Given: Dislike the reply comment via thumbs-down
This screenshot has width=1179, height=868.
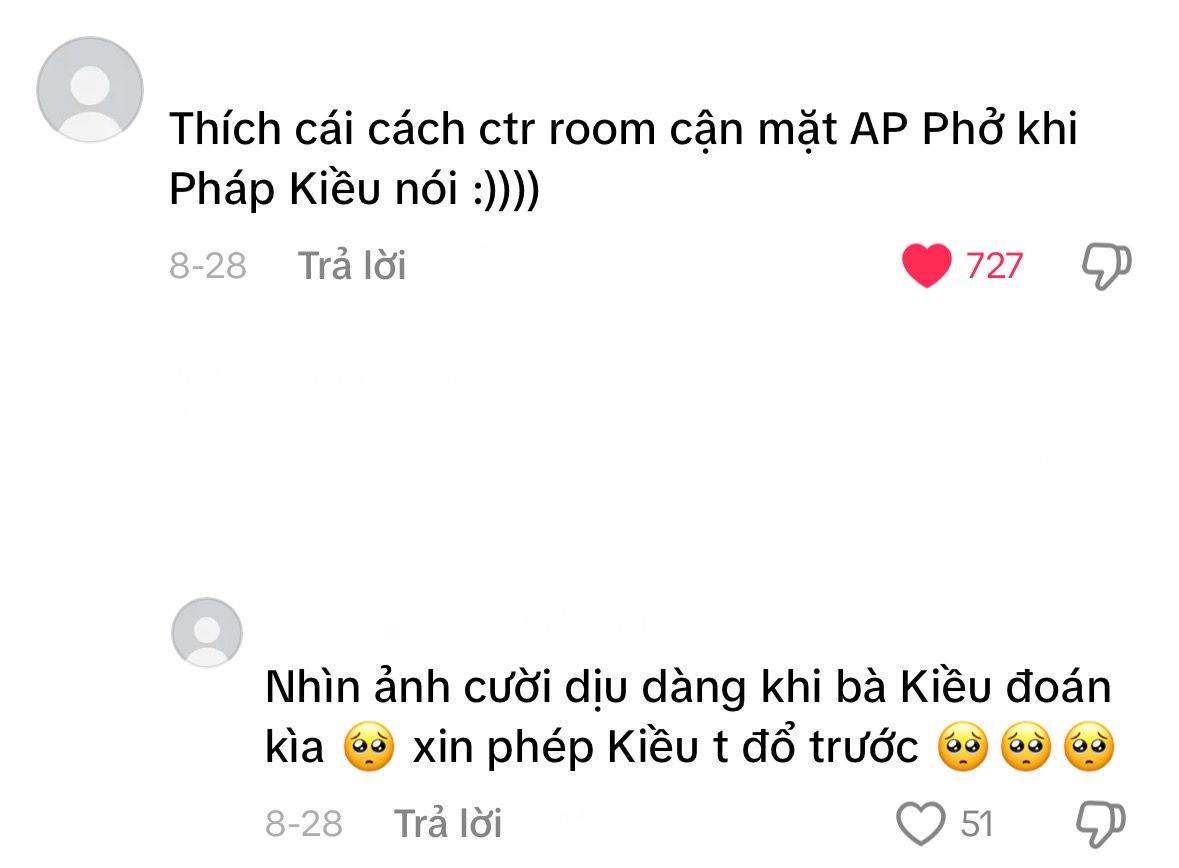Looking at the screenshot, I should click(x=1101, y=824).
